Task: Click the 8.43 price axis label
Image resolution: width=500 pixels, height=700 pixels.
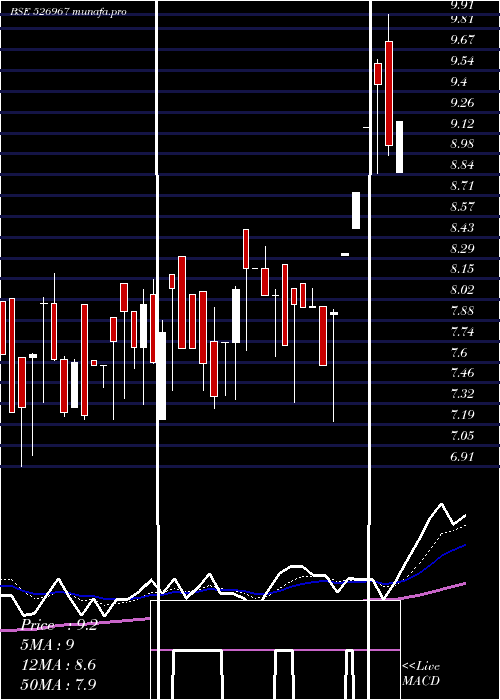Action: point(462,228)
